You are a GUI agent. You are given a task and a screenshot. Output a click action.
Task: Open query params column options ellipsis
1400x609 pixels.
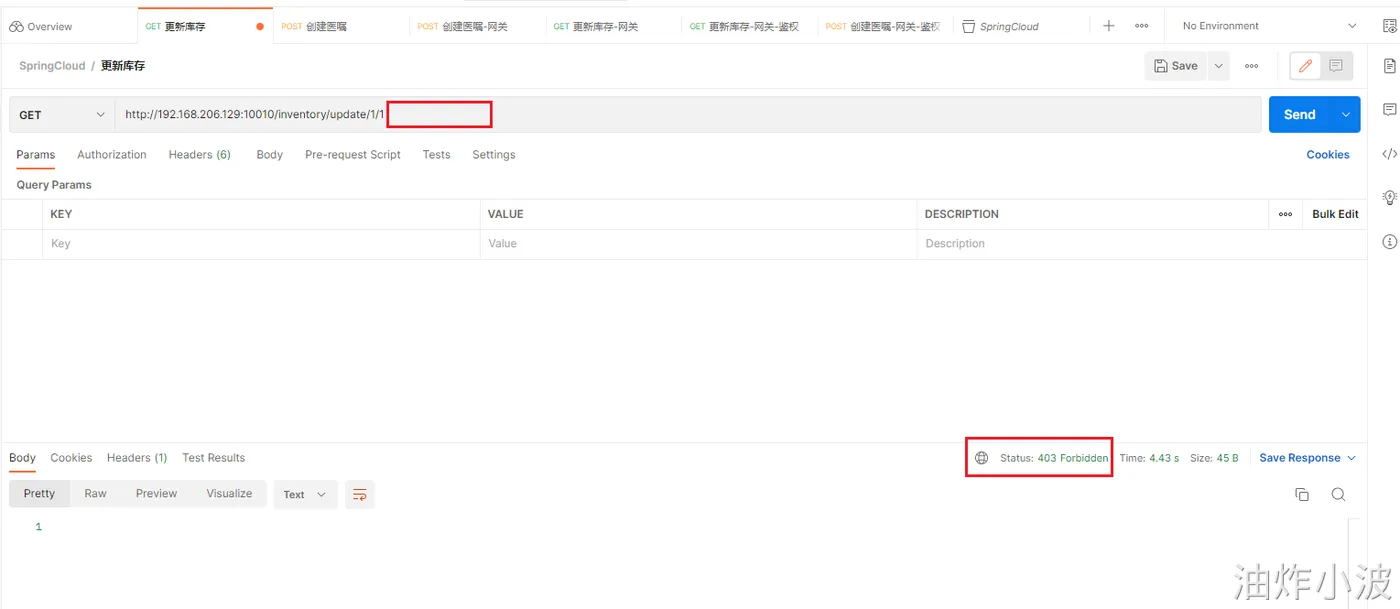[x=1285, y=214]
